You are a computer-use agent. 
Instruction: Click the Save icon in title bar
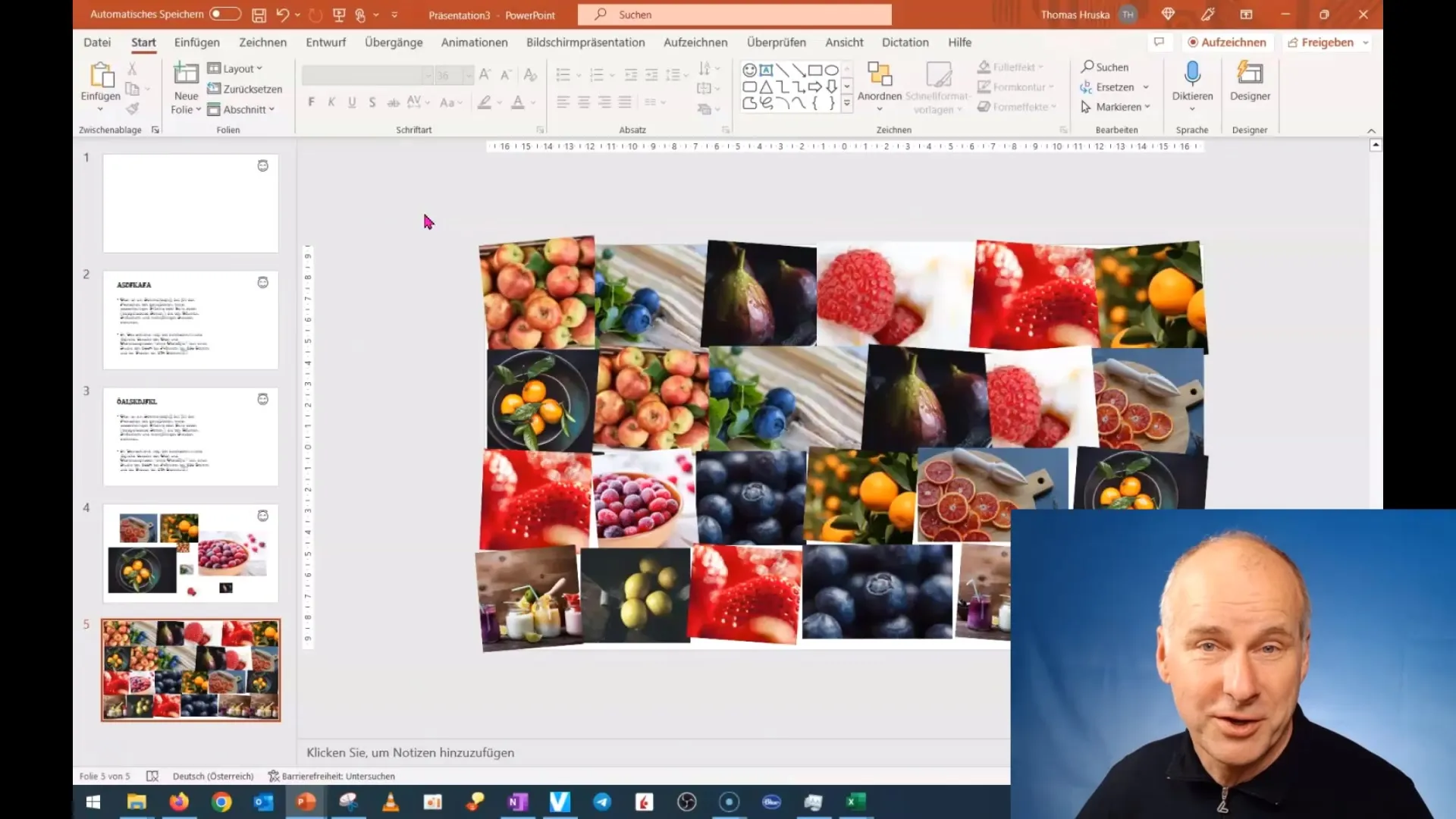coord(259,14)
